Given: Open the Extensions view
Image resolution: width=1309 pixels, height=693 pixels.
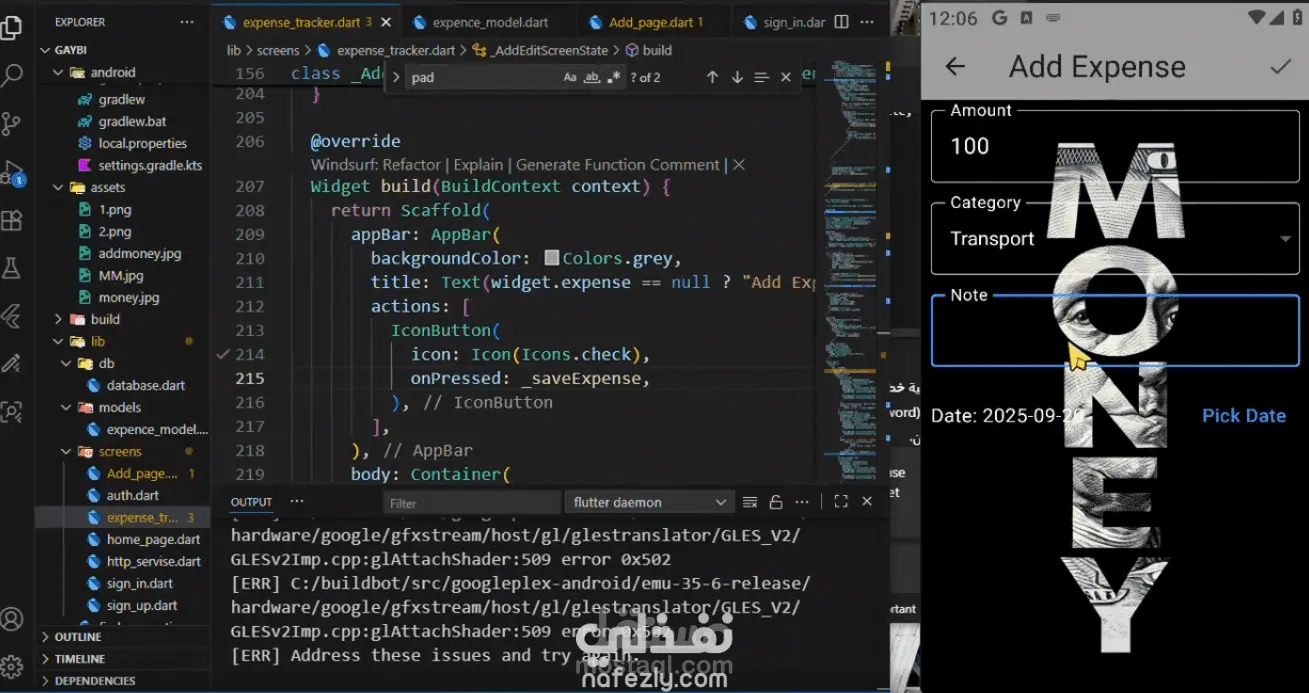Looking at the screenshot, I should 12,220.
